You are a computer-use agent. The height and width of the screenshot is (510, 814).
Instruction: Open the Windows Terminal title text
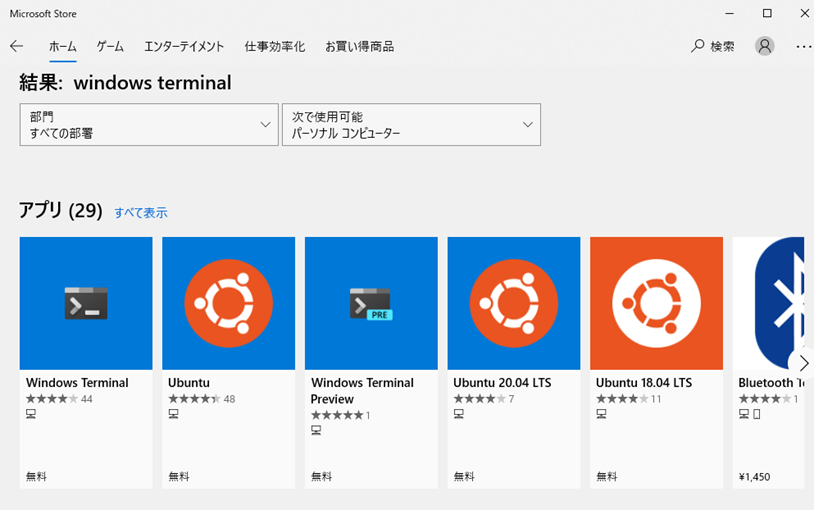pyautogui.click(x=77, y=383)
